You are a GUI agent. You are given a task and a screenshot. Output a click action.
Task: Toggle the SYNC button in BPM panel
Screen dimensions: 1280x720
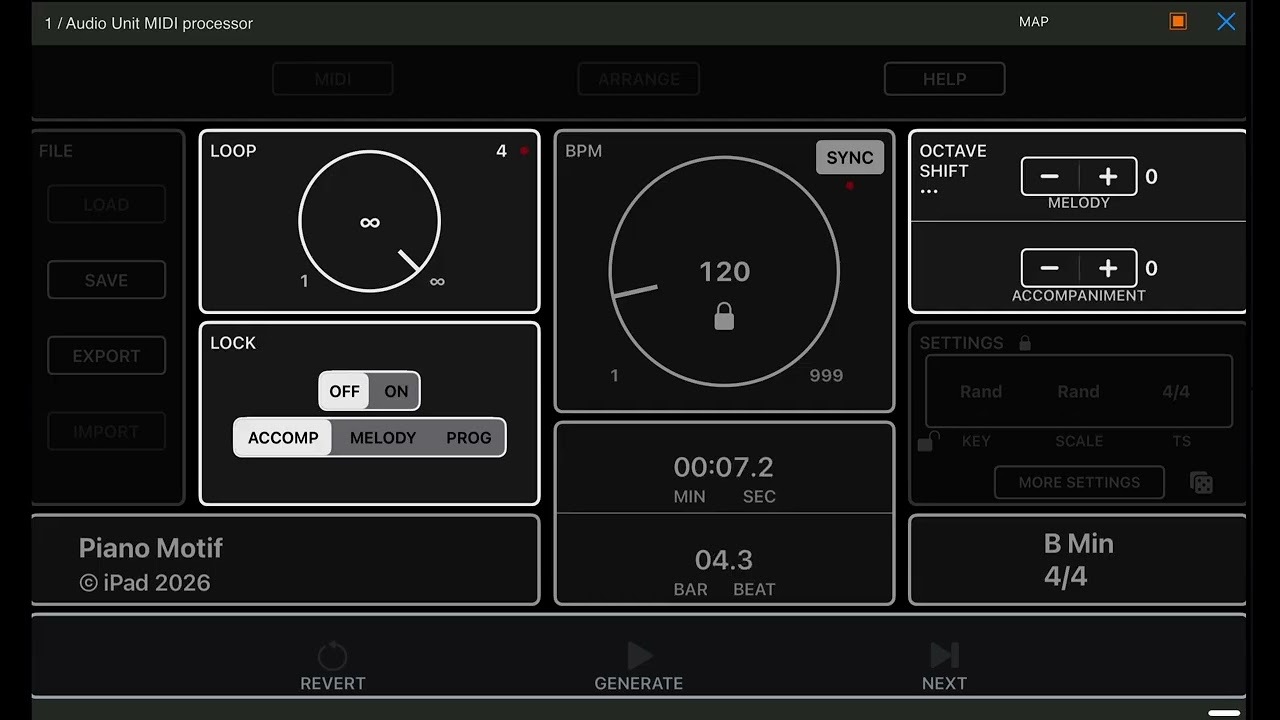point(850,157)
